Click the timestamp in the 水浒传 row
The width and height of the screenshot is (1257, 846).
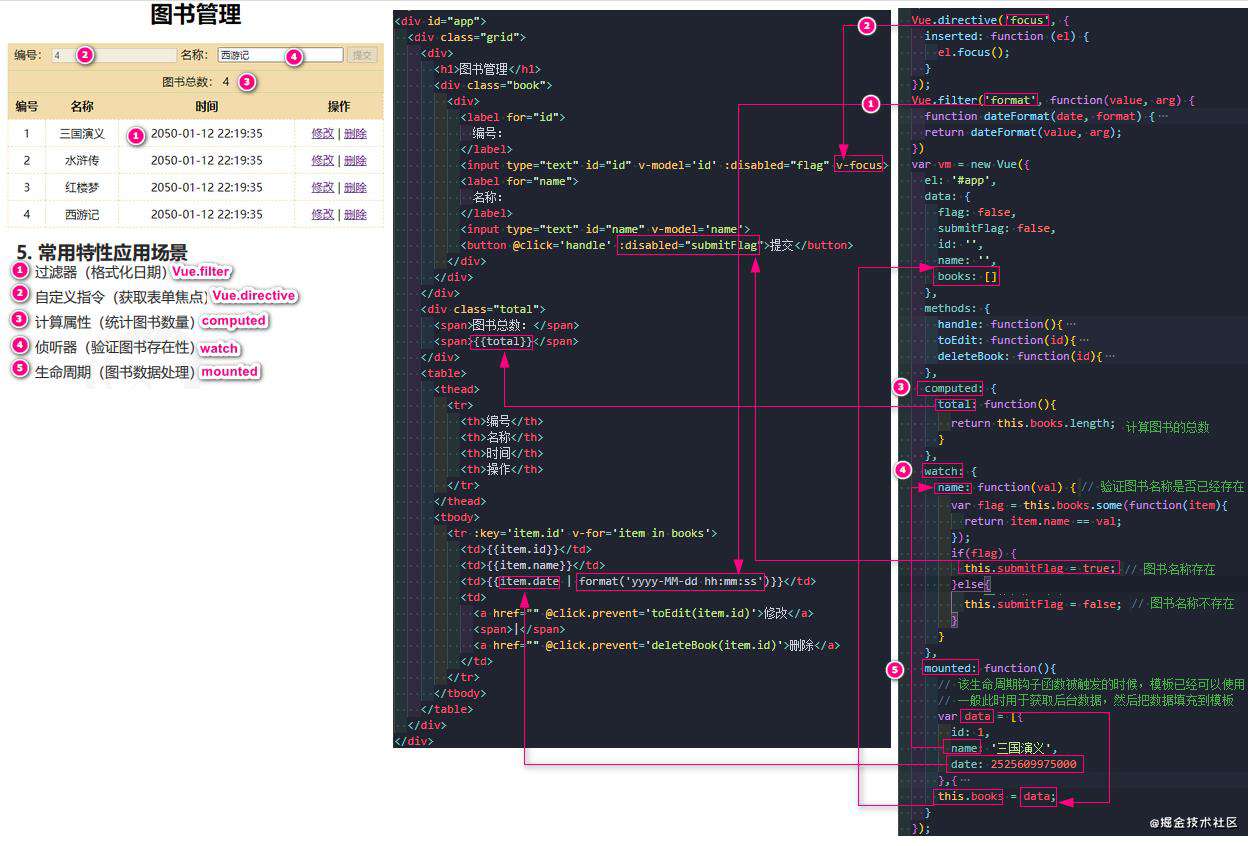[x=207, y=160]
